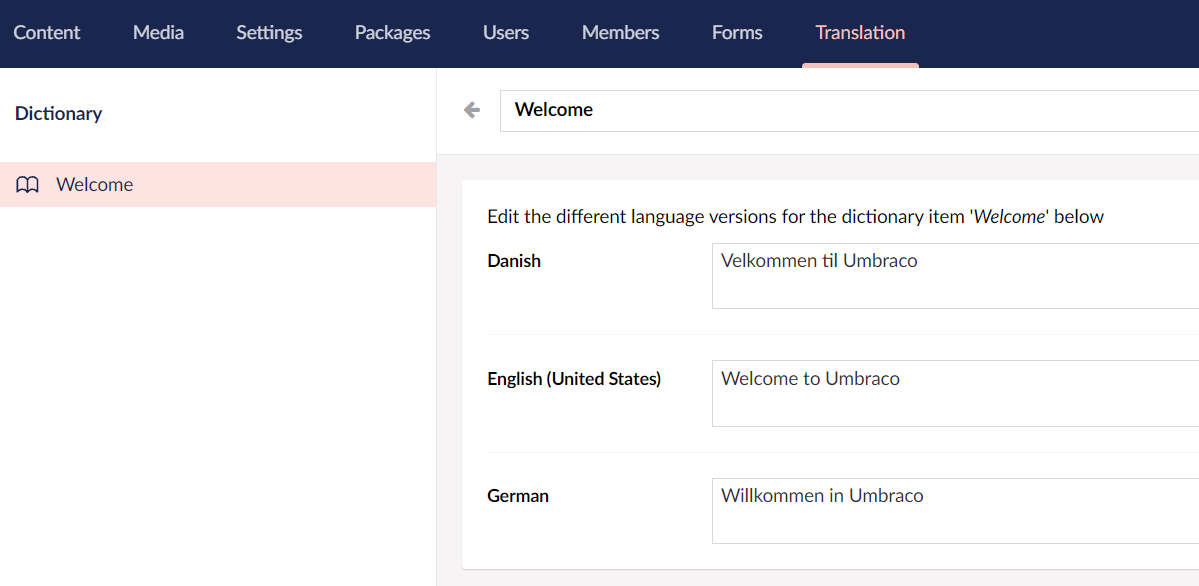Open the Members section

[x=620, y=33]
